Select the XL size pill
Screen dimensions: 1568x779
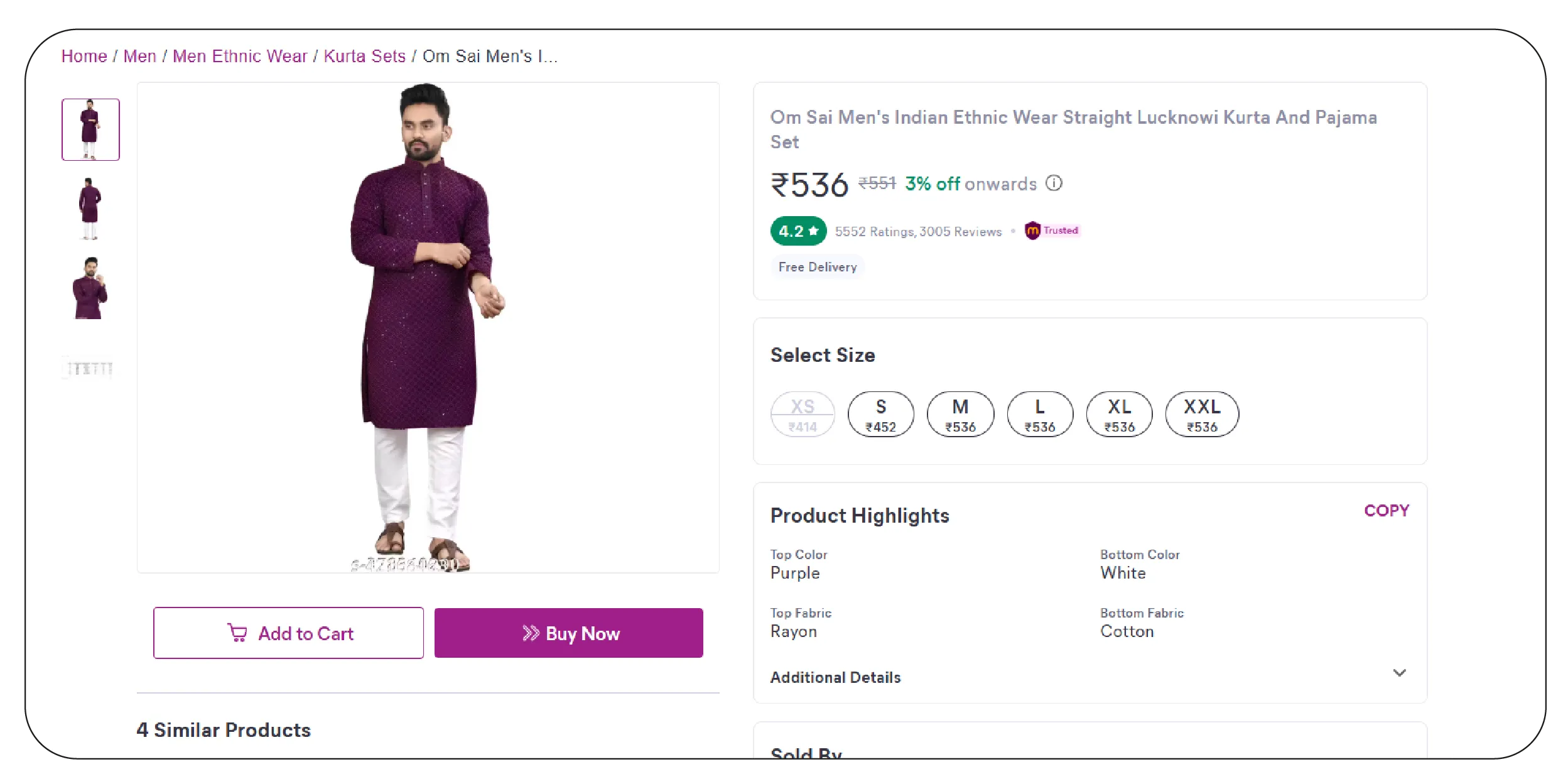[1119, 415]
